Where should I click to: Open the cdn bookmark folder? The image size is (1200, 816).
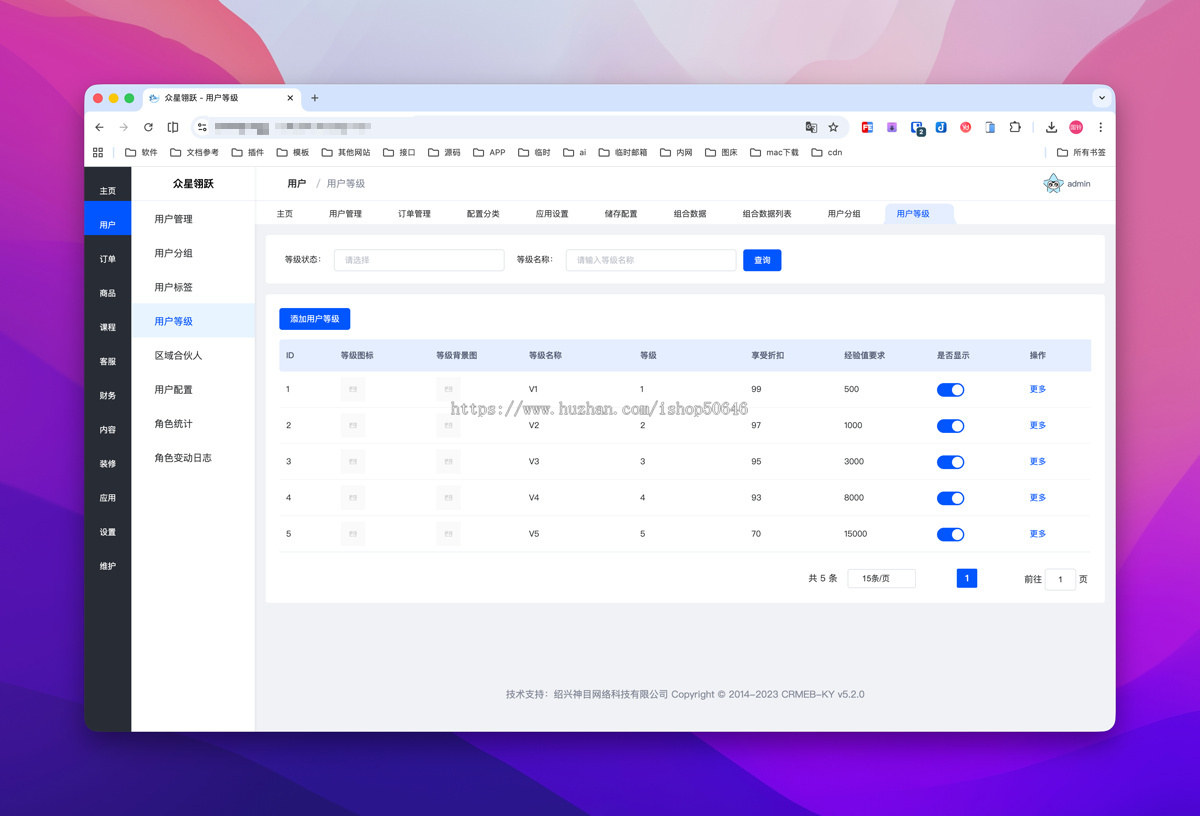[x=827, y=153]
